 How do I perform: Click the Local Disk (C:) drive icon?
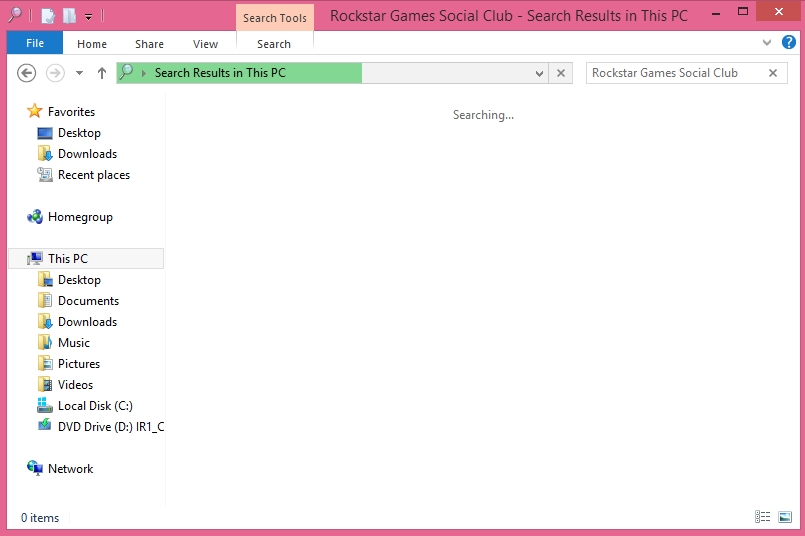click(45, 405)
